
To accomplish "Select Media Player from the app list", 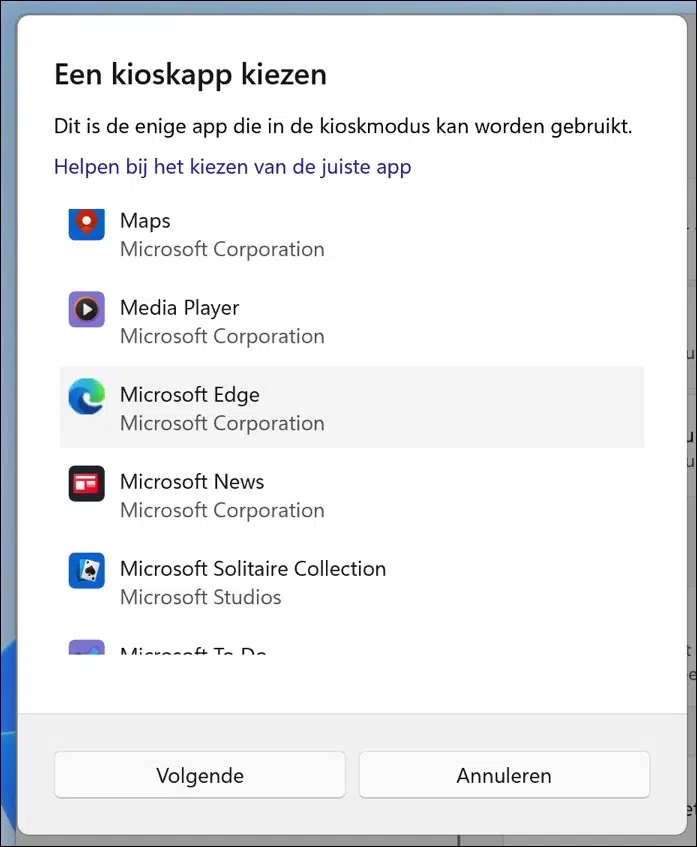I will pyautogui.click(x=352, y=320).
